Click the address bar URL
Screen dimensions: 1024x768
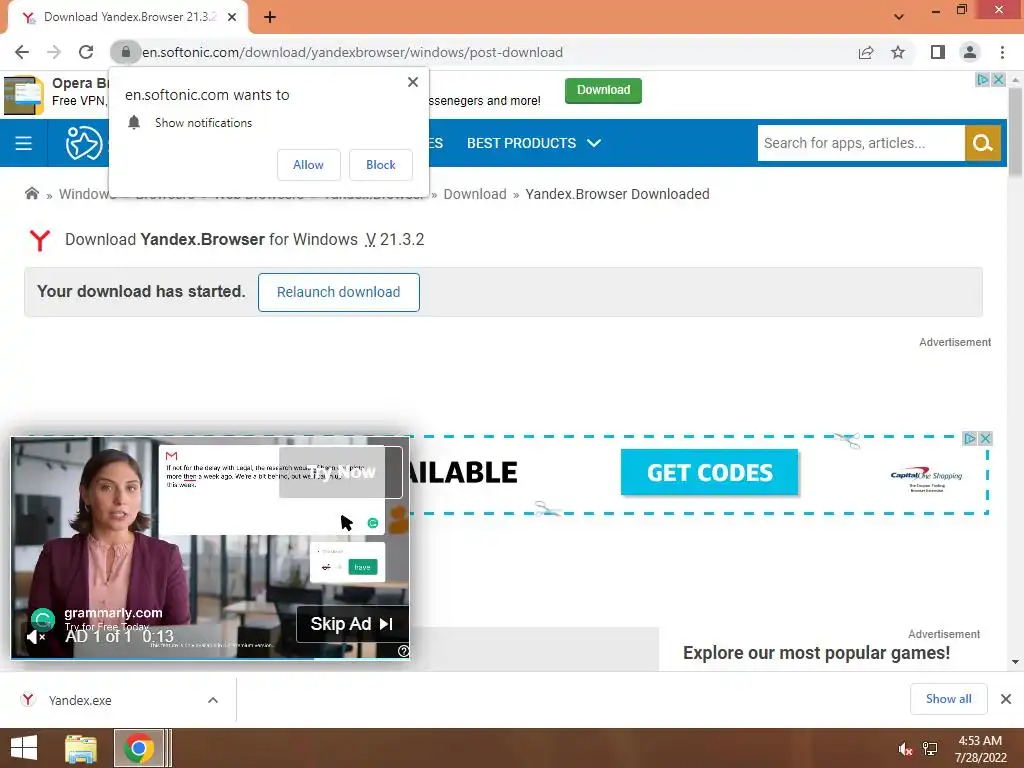coord(353,52)
